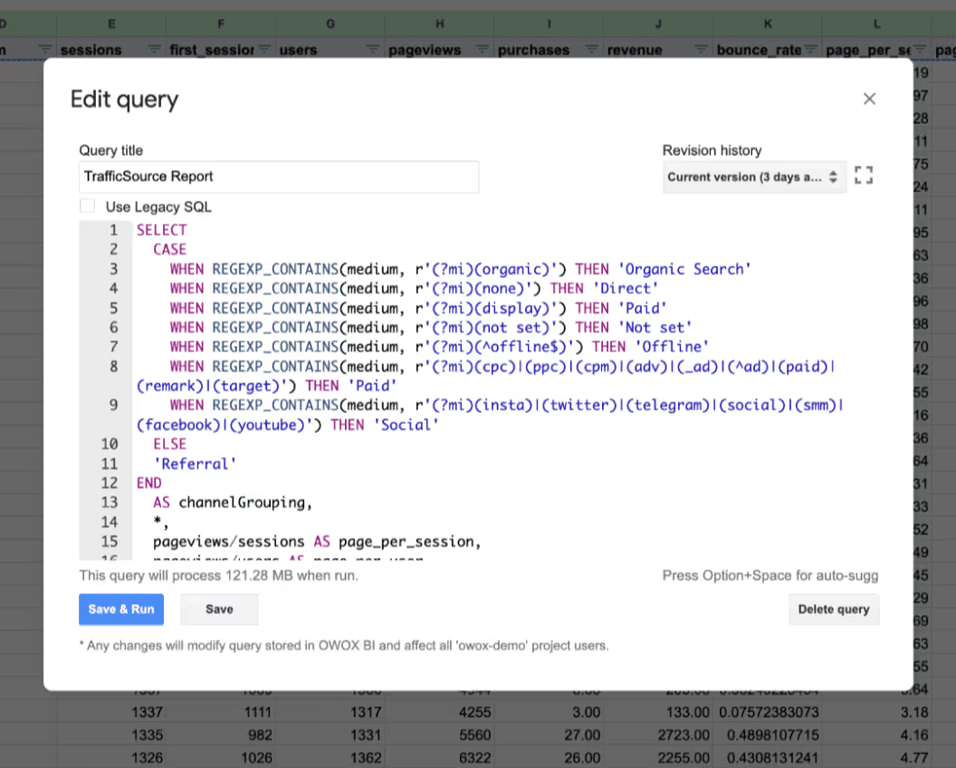Click the CASE keyword on line 2
956x768 pixels.
pyautogui.click(x=169, y=249)
